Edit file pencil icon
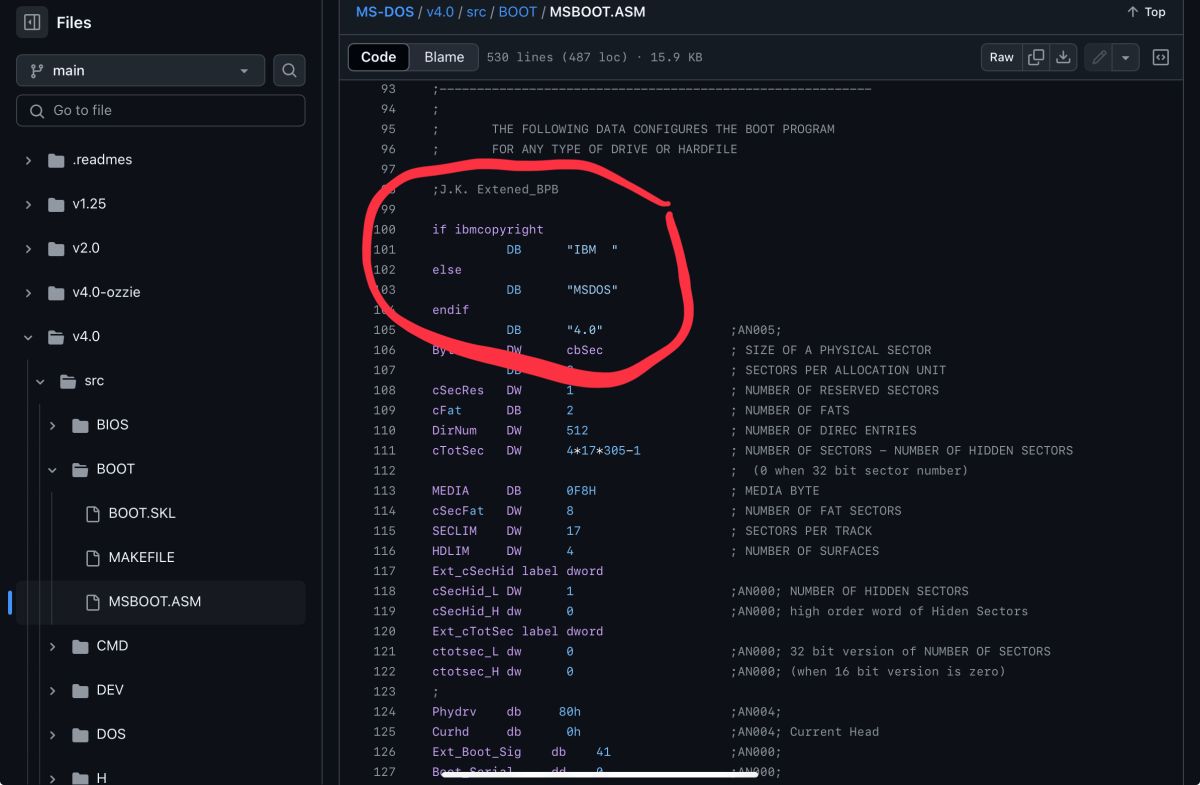1200x785 pixels. click(x=1099, y=57)
